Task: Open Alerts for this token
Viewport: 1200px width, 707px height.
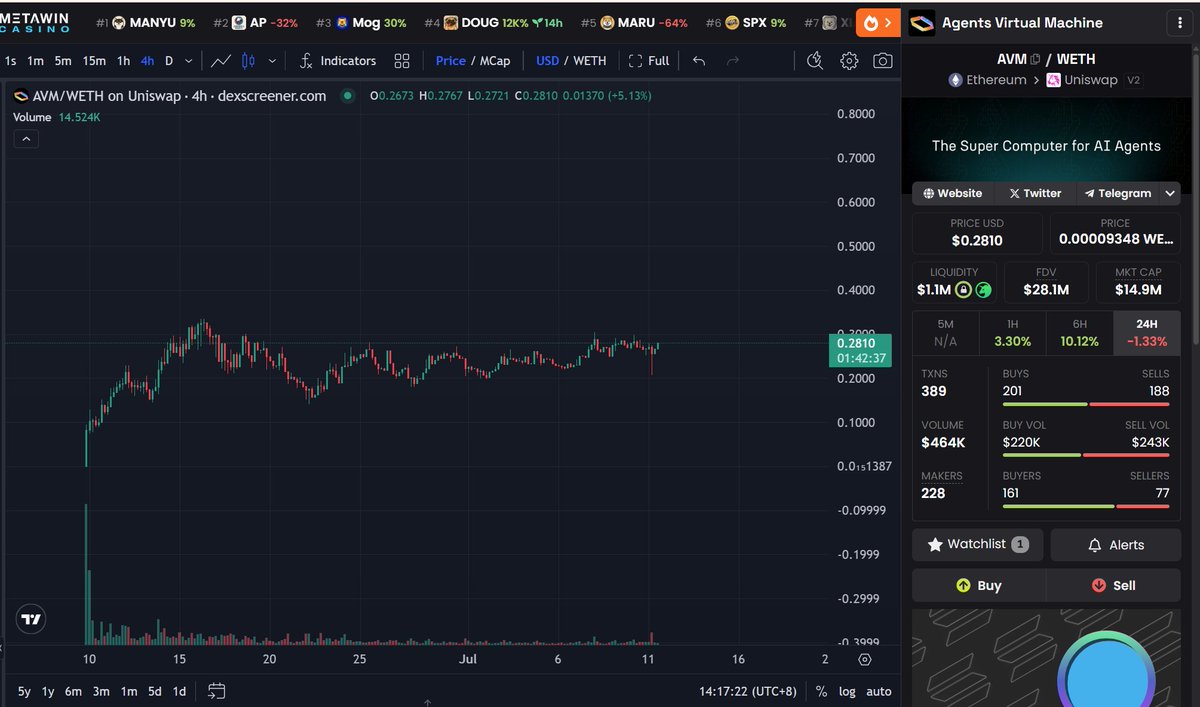Action: tap(1116, 545)
